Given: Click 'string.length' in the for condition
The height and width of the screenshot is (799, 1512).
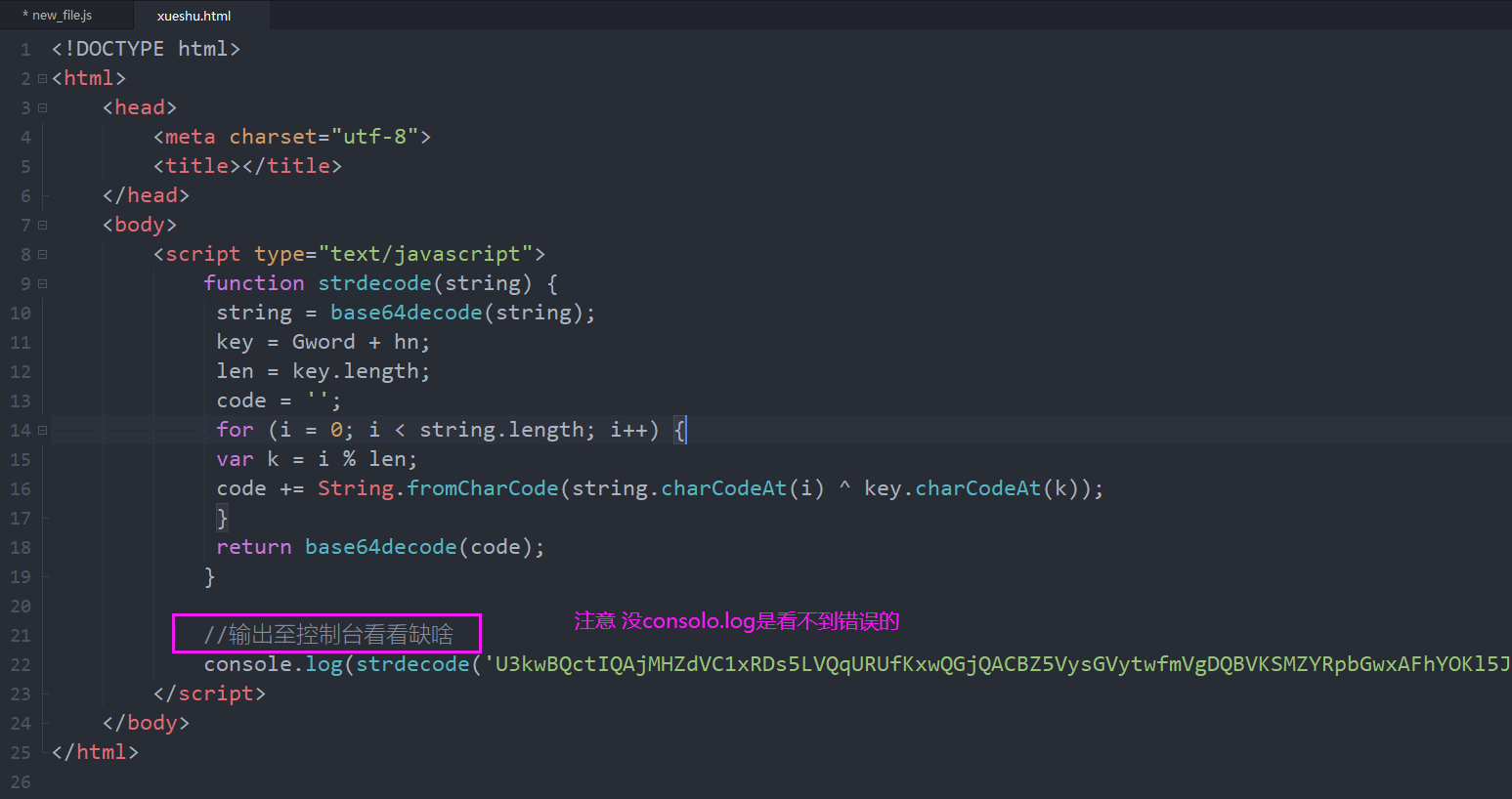Looking at the screenshot, I should [x=501, y=430].
